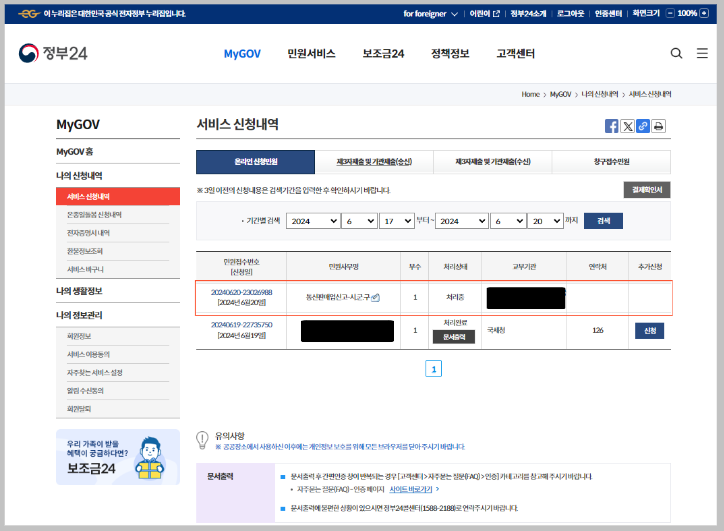Click contact number 126 cell
This screenshot has height=531, width=724.
click(597, 330)
